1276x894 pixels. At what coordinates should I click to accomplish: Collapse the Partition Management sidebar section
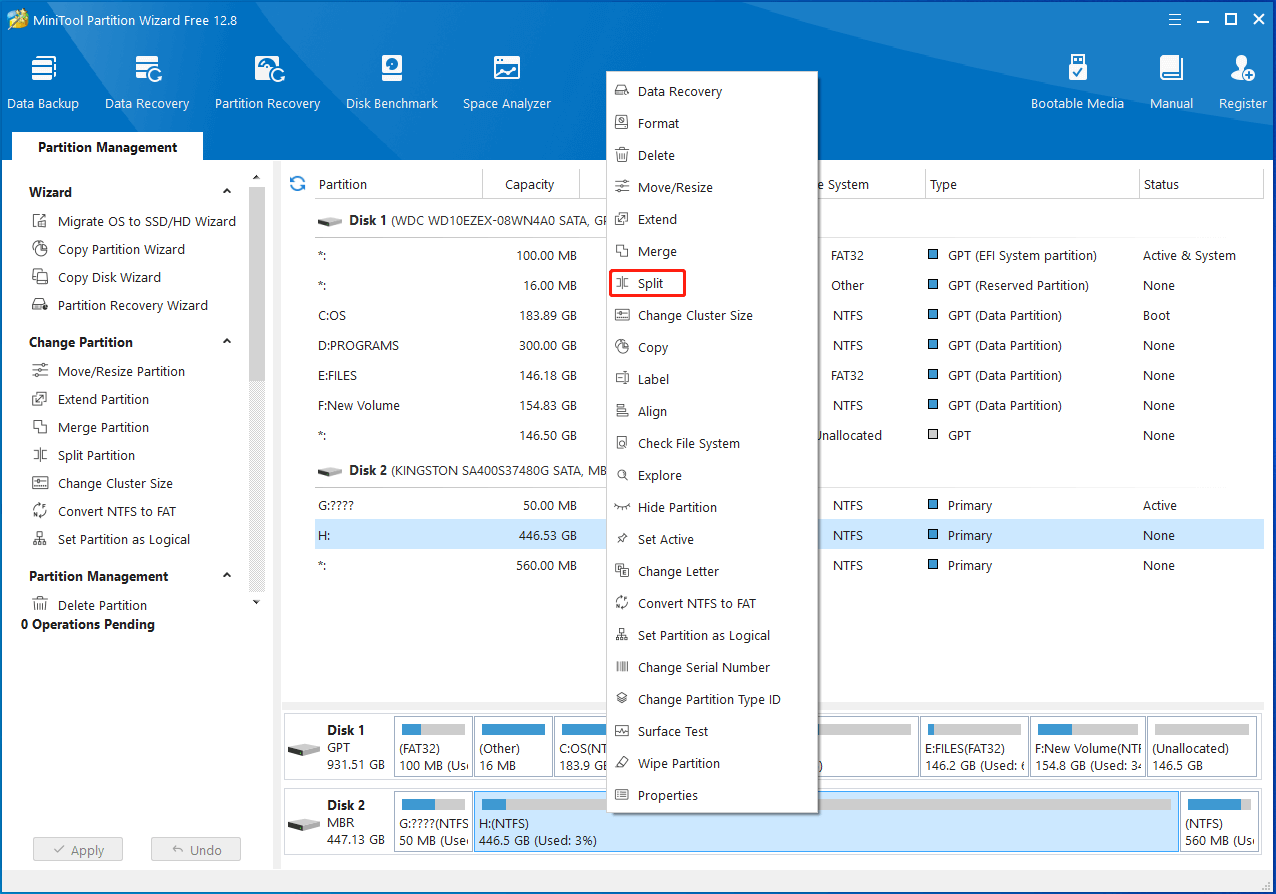[227, 576]
